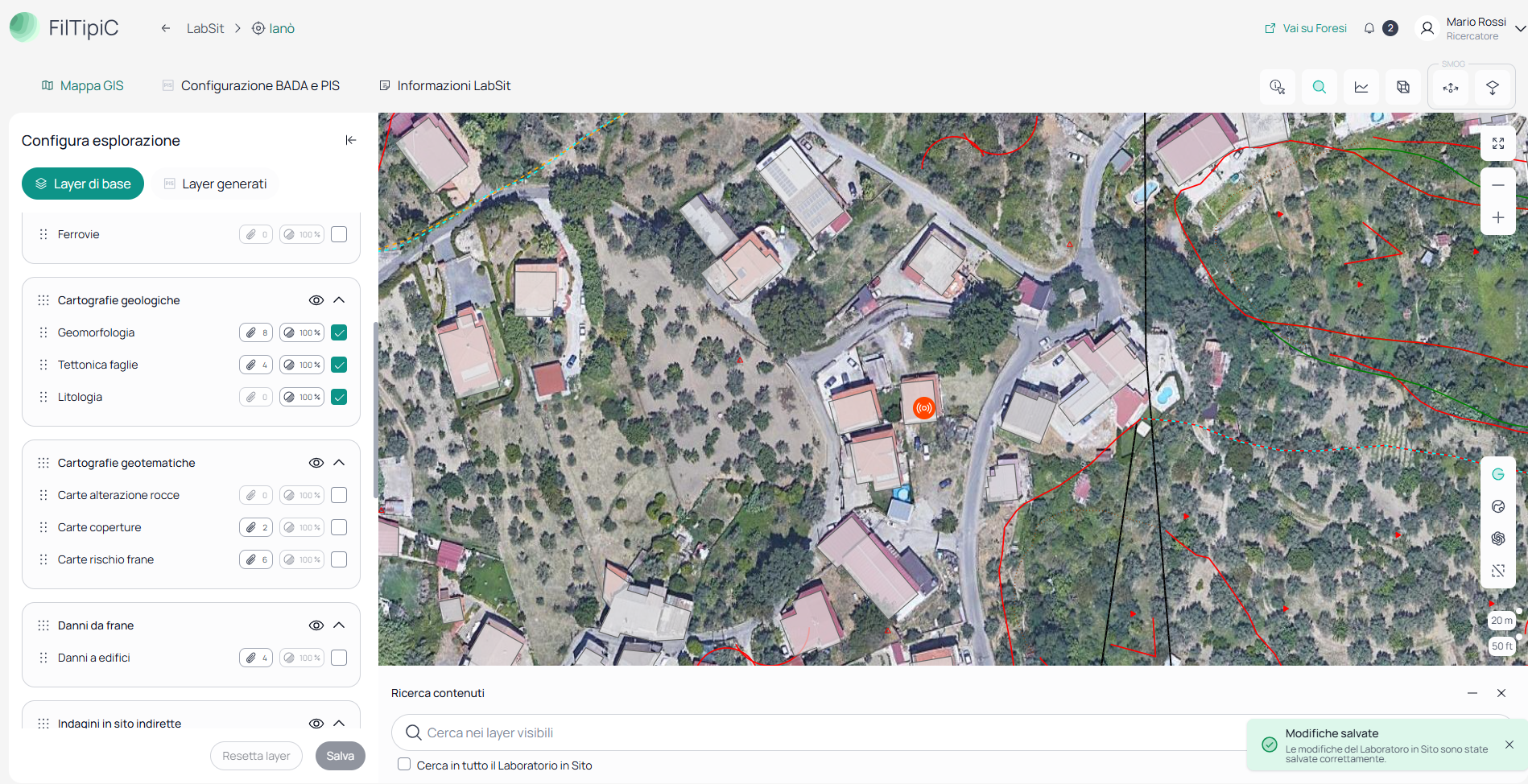Screen dimensions: 1528x784
Task: Switch to Layer generati tab
Action: click(x=215, y=184)
